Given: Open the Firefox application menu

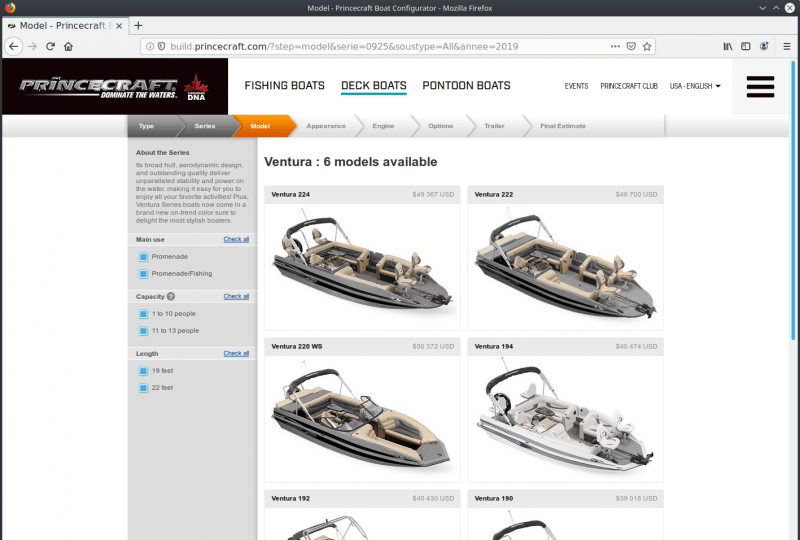Looking at the screenshot, I should [787, 46].
